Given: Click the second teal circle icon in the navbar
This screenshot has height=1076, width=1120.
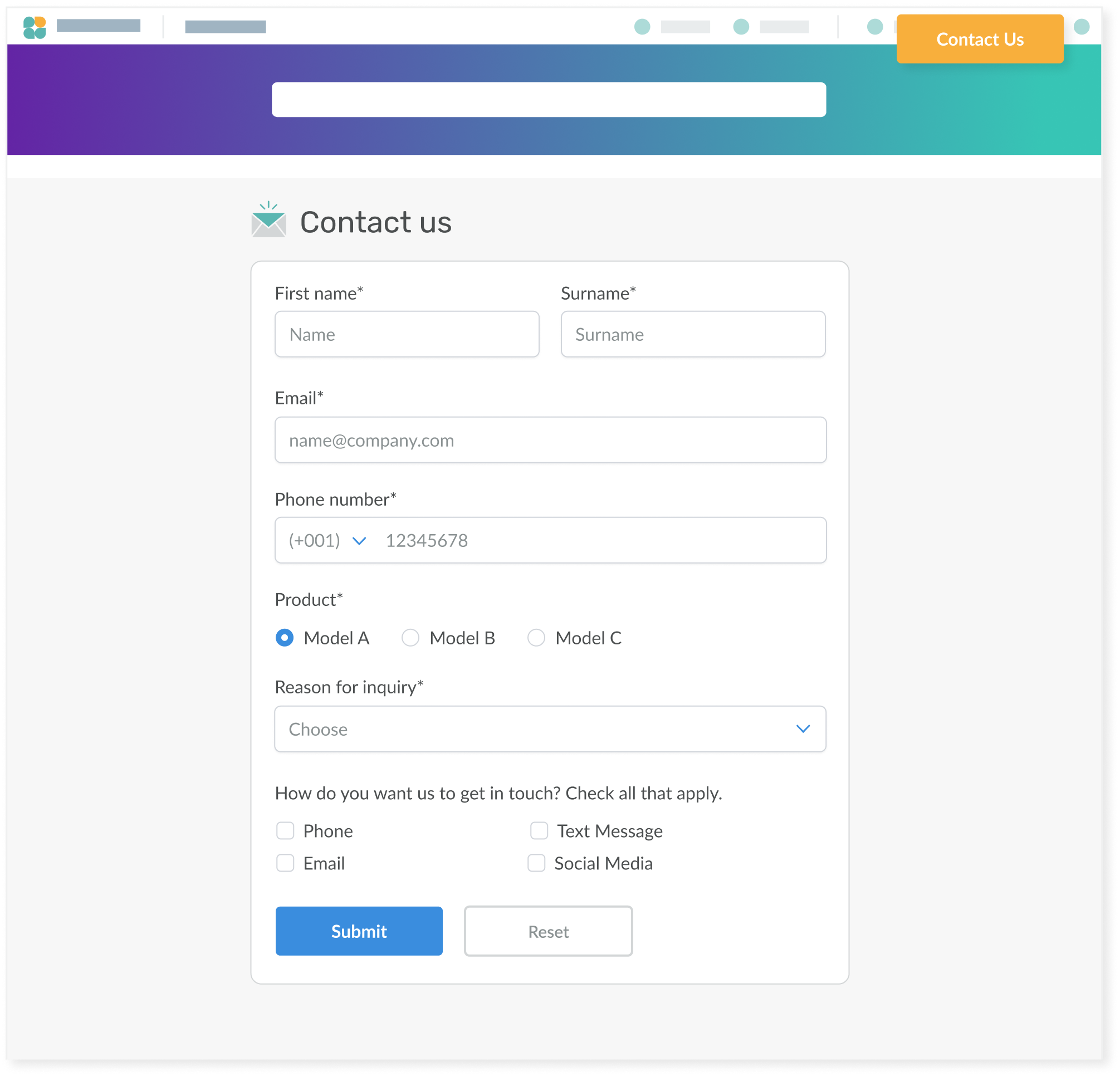Looking at the screenshot, I should 741,26.
